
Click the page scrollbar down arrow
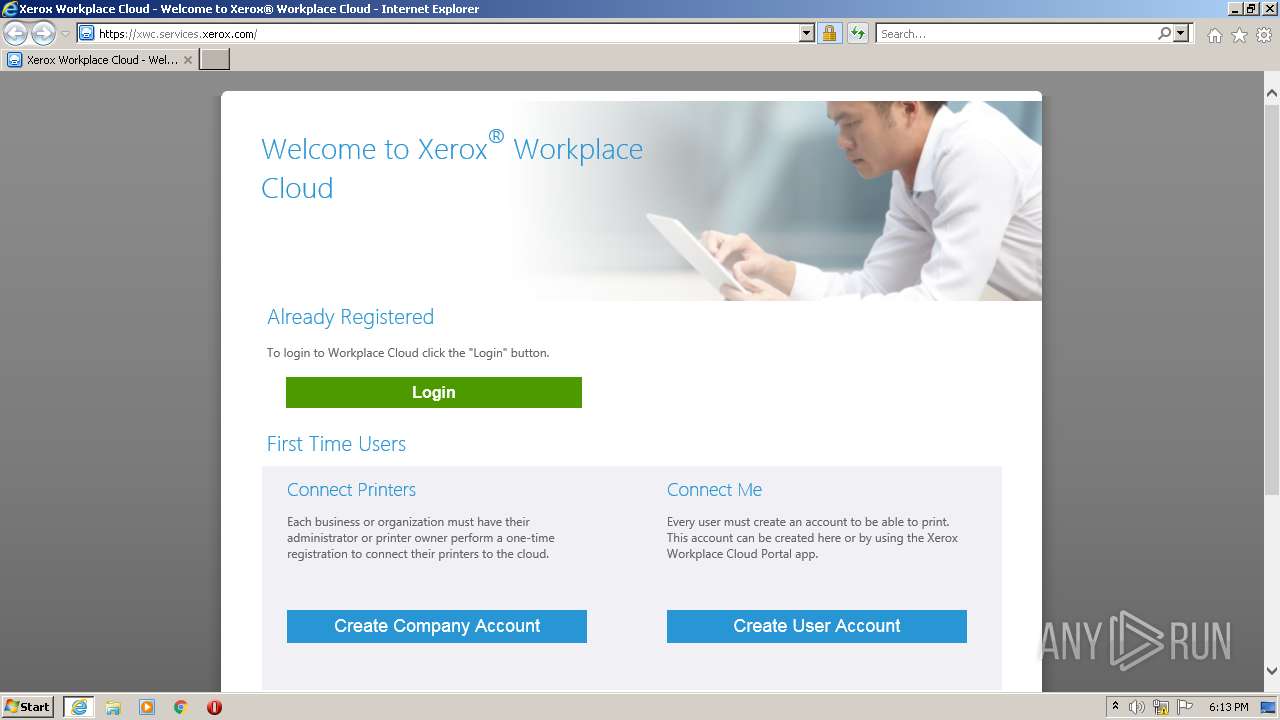tap(1271, 671)
